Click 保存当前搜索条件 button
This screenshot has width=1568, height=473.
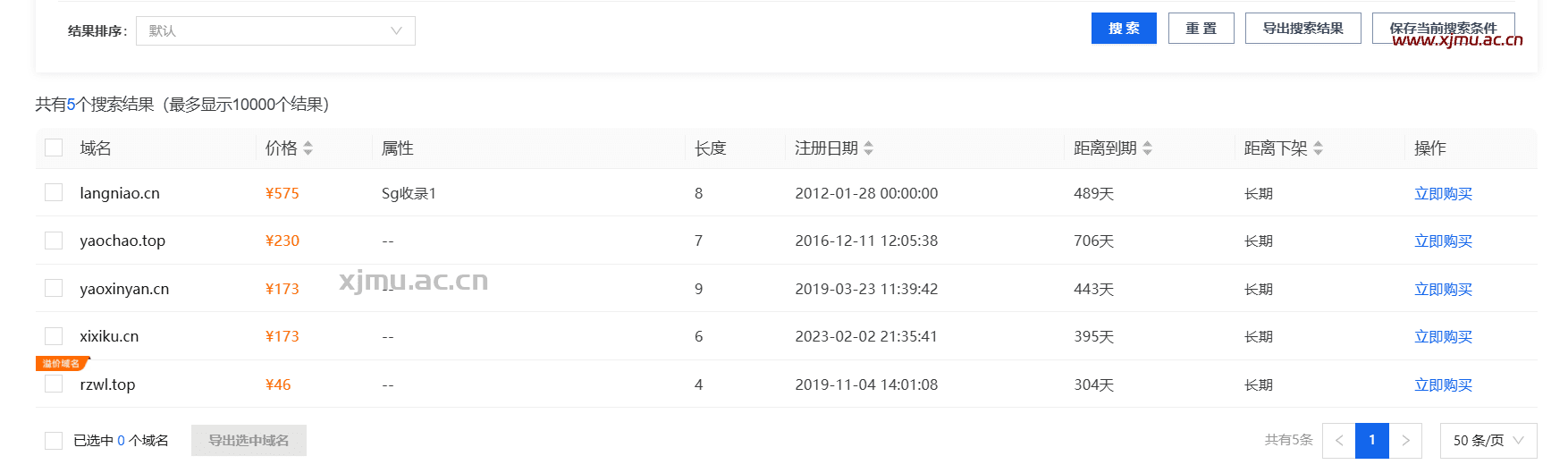[x=1443, y=29]
